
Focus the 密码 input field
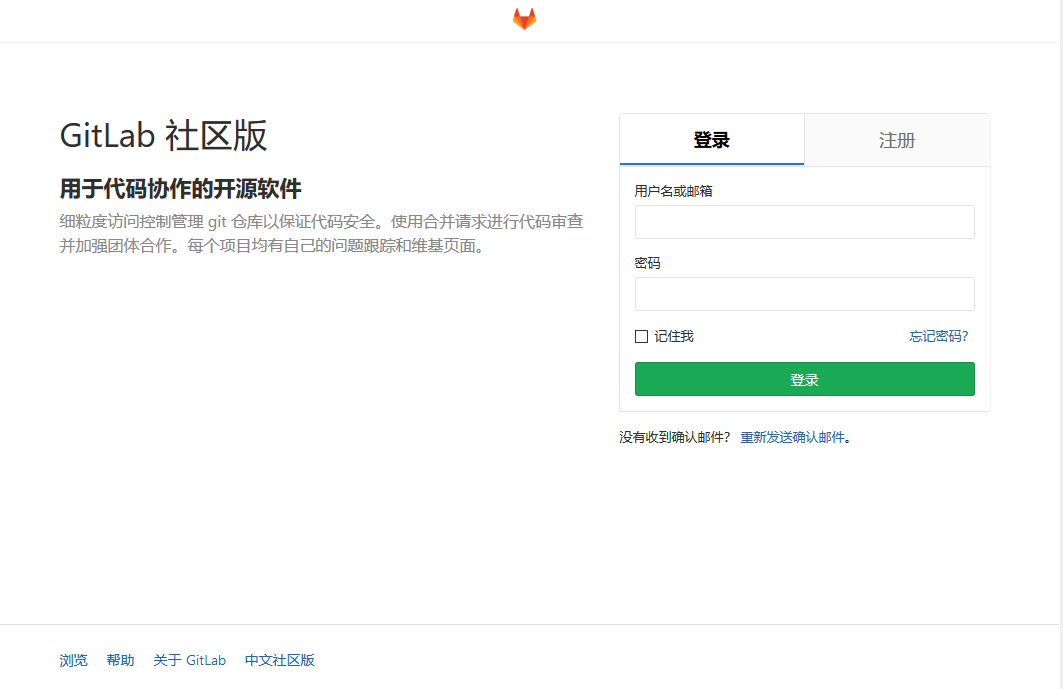(805, 294)
